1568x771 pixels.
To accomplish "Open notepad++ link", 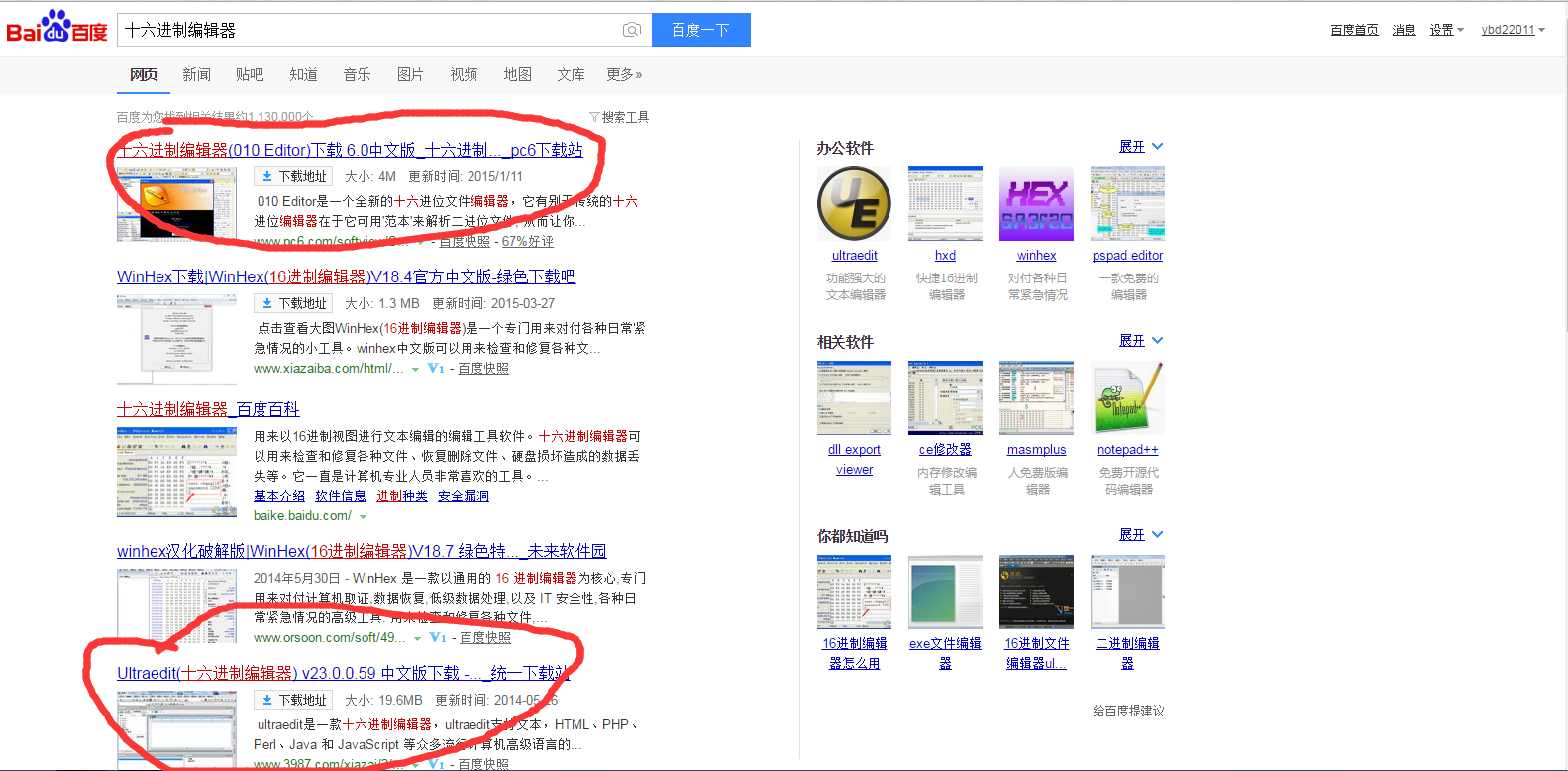I will pos(1127,450).
